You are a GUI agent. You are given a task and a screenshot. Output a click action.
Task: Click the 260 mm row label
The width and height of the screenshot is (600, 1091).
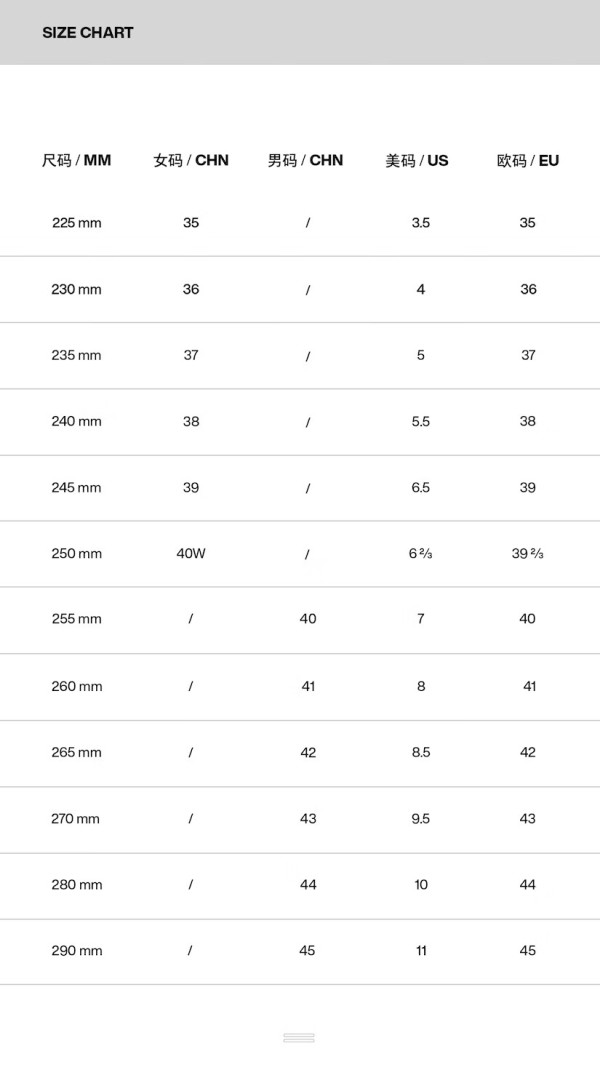pyautogui.click(x=77, y=686)
